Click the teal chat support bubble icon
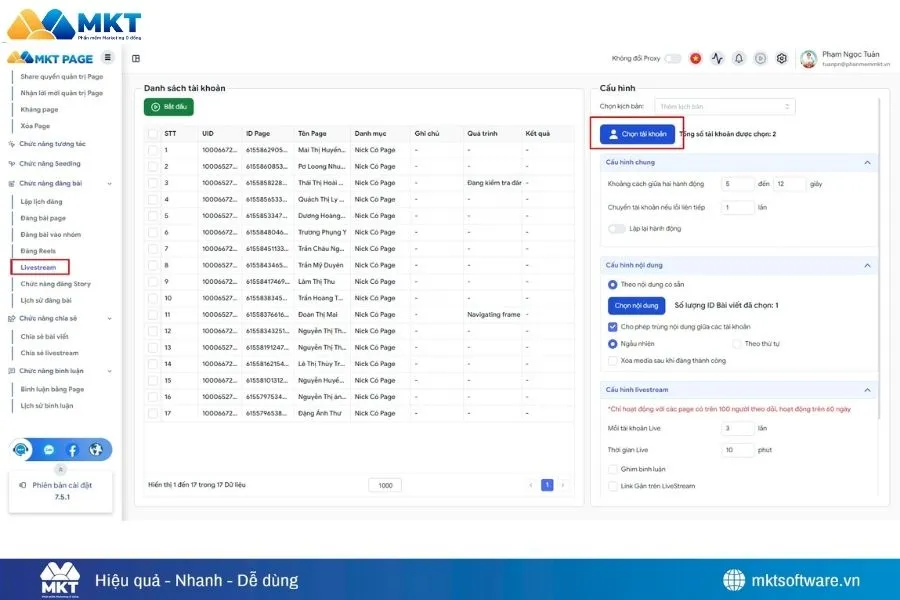Image resolution: width=900 pixels, height=600 pixels. pyautogui.click(x=22, y=449)
